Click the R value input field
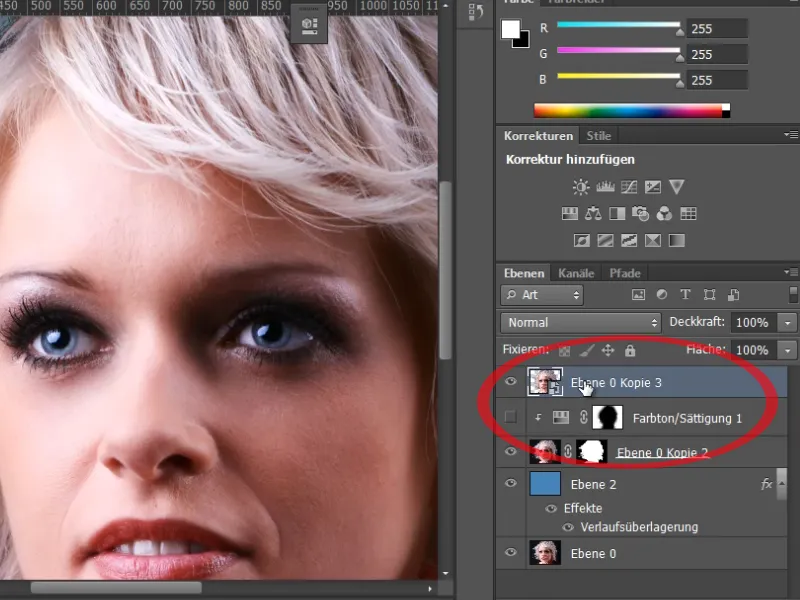The image size is (800, 600). tap(717, 29)
